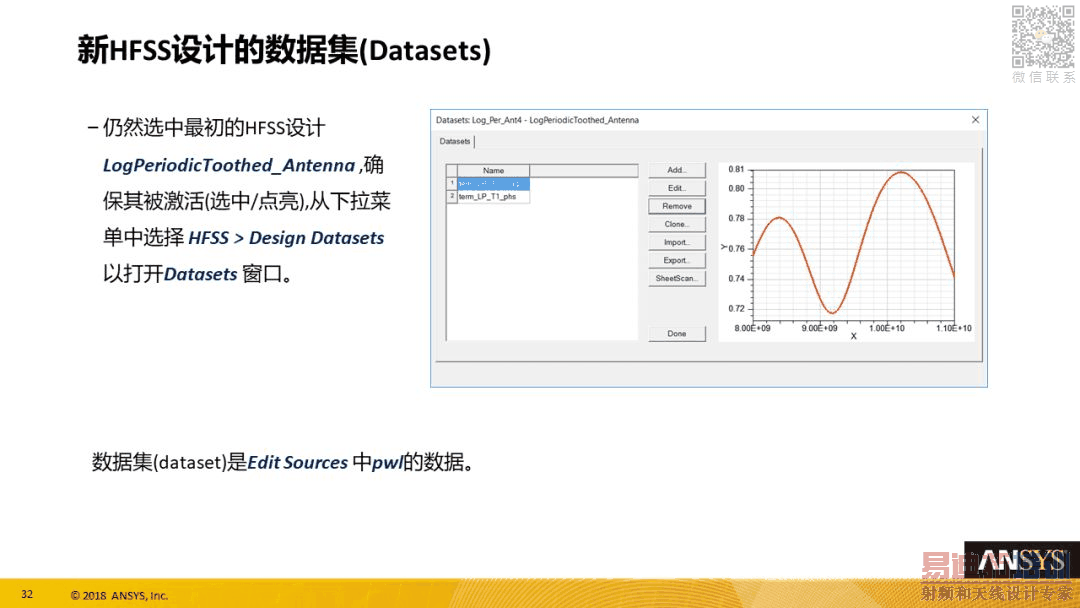Viewport: 1080px width, 608px height.
Task: Click the © 2018 ANSYS, Inc. footer text
Action: point(119,596)
